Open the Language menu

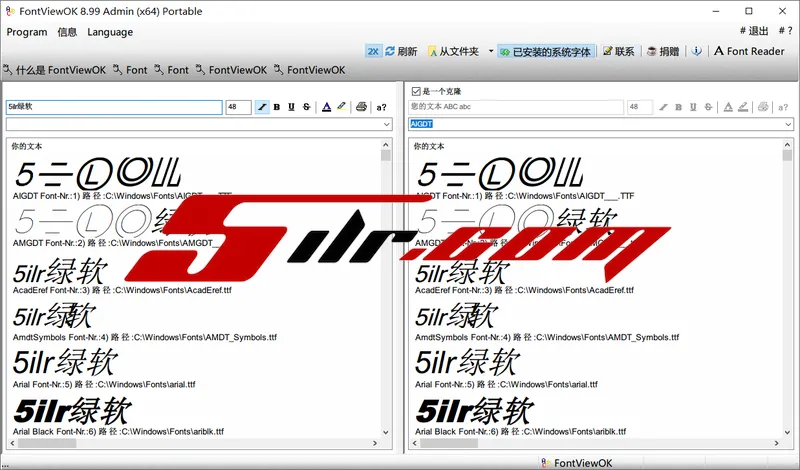(x=110, y=32)
